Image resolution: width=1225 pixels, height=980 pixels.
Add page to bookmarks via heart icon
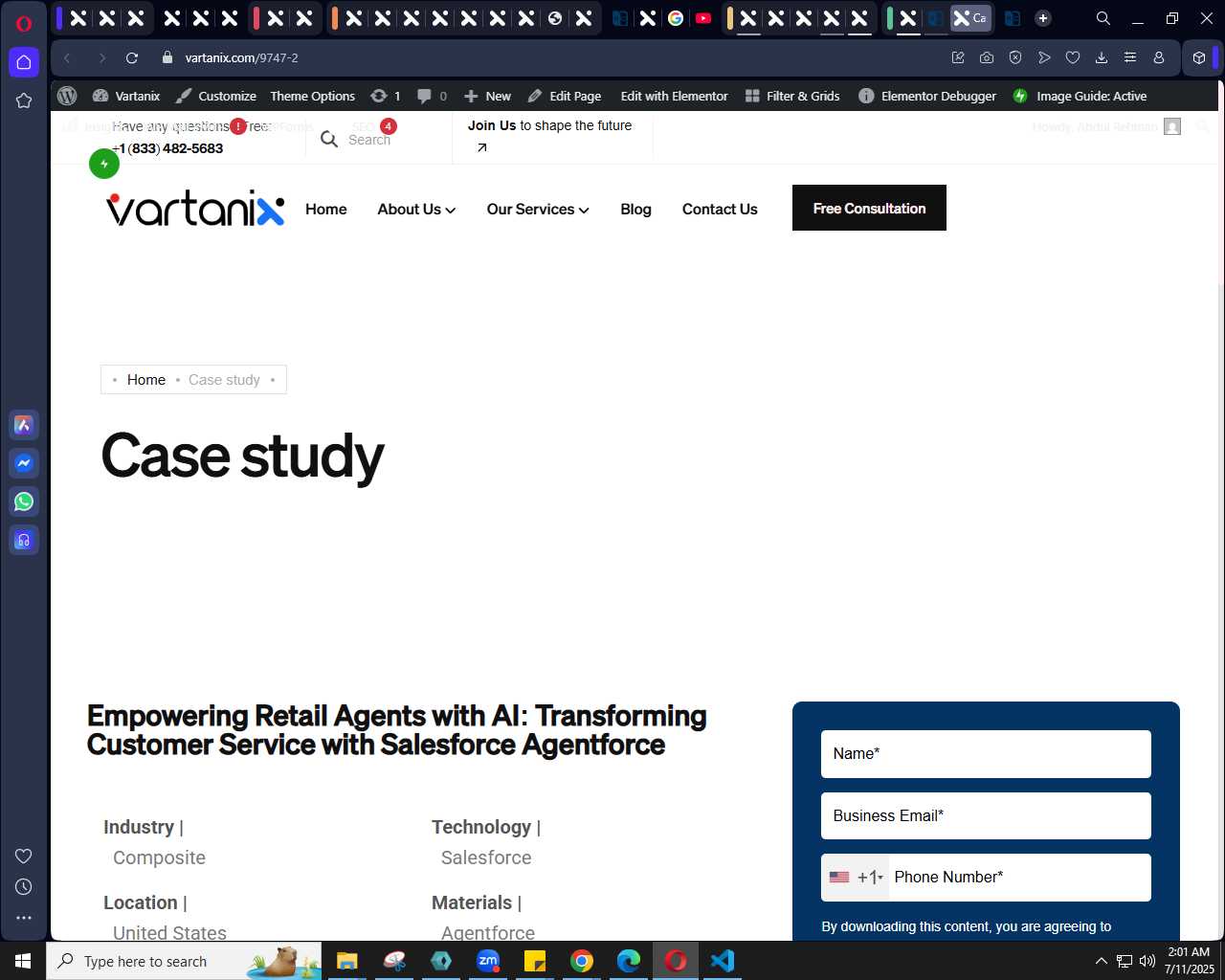1073,58
